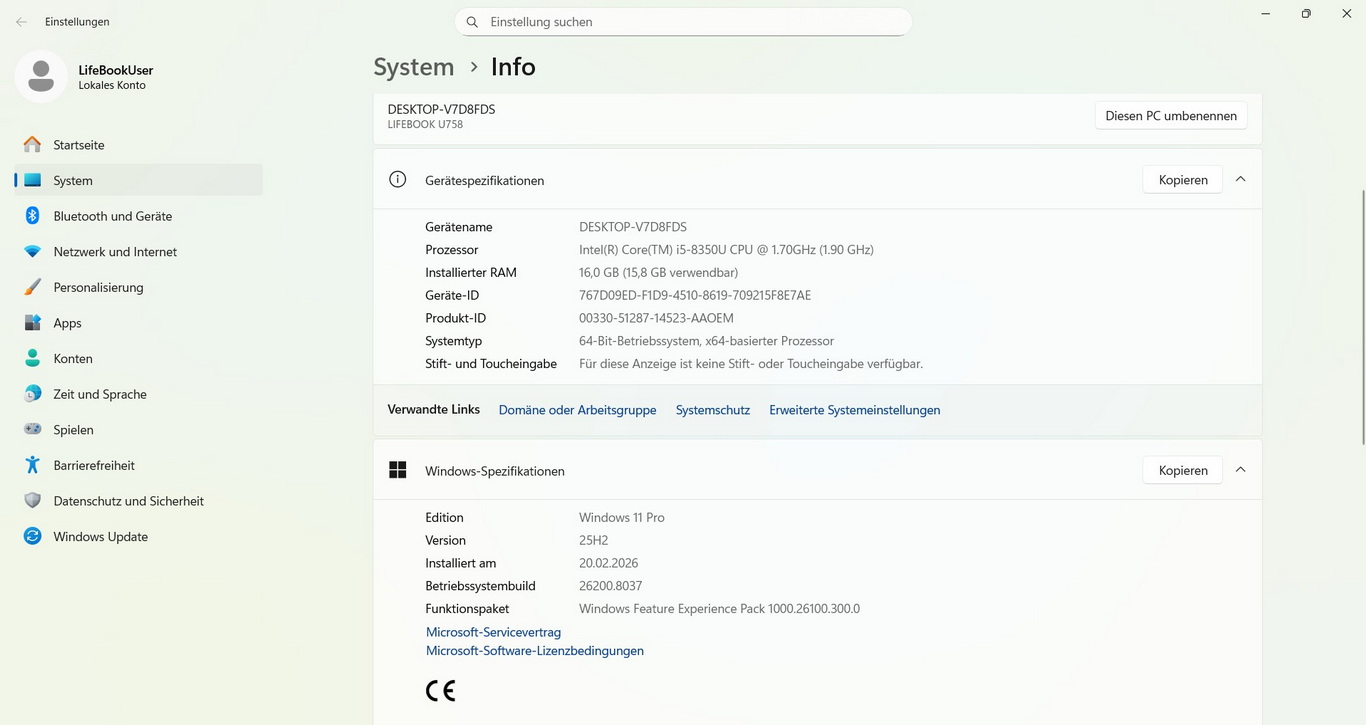This screenshot has width=1366, height=725.
Task: Open the Systemschutz link
Action: 712,410
